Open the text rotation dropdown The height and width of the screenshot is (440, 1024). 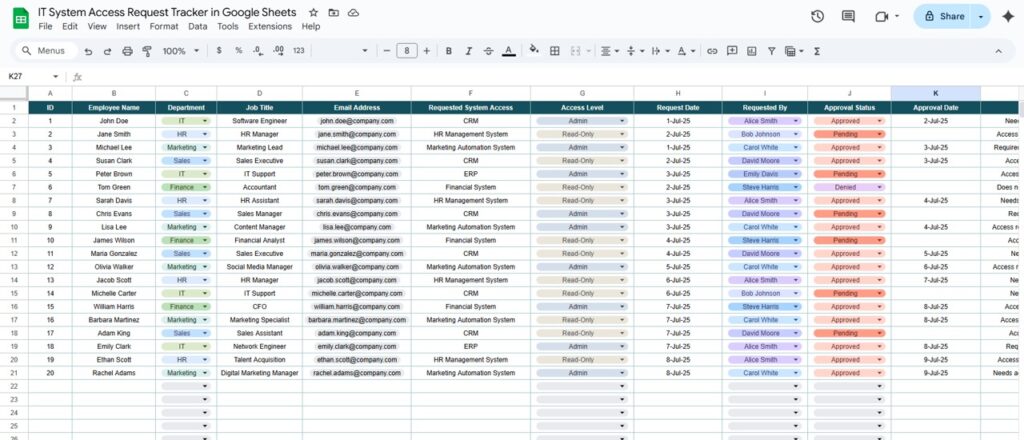685,51
